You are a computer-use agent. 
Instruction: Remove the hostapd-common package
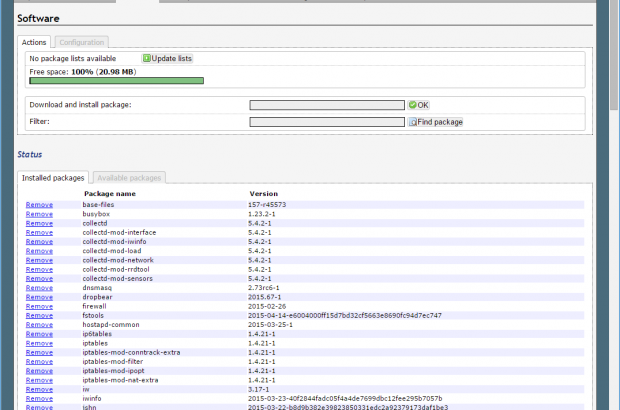[39, 324]
